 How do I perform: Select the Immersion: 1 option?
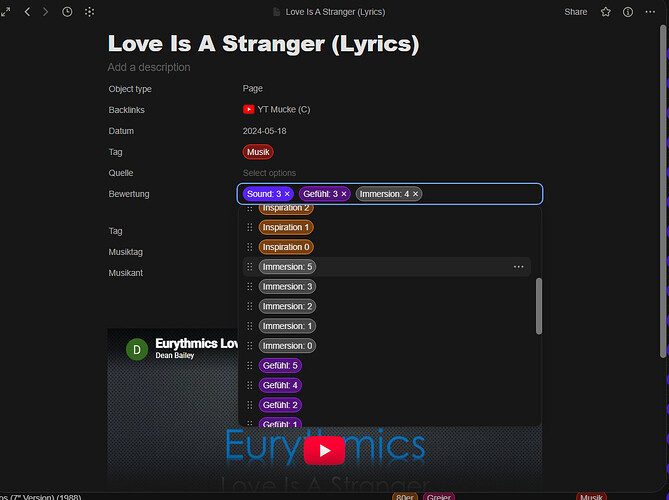click(287, 326)
